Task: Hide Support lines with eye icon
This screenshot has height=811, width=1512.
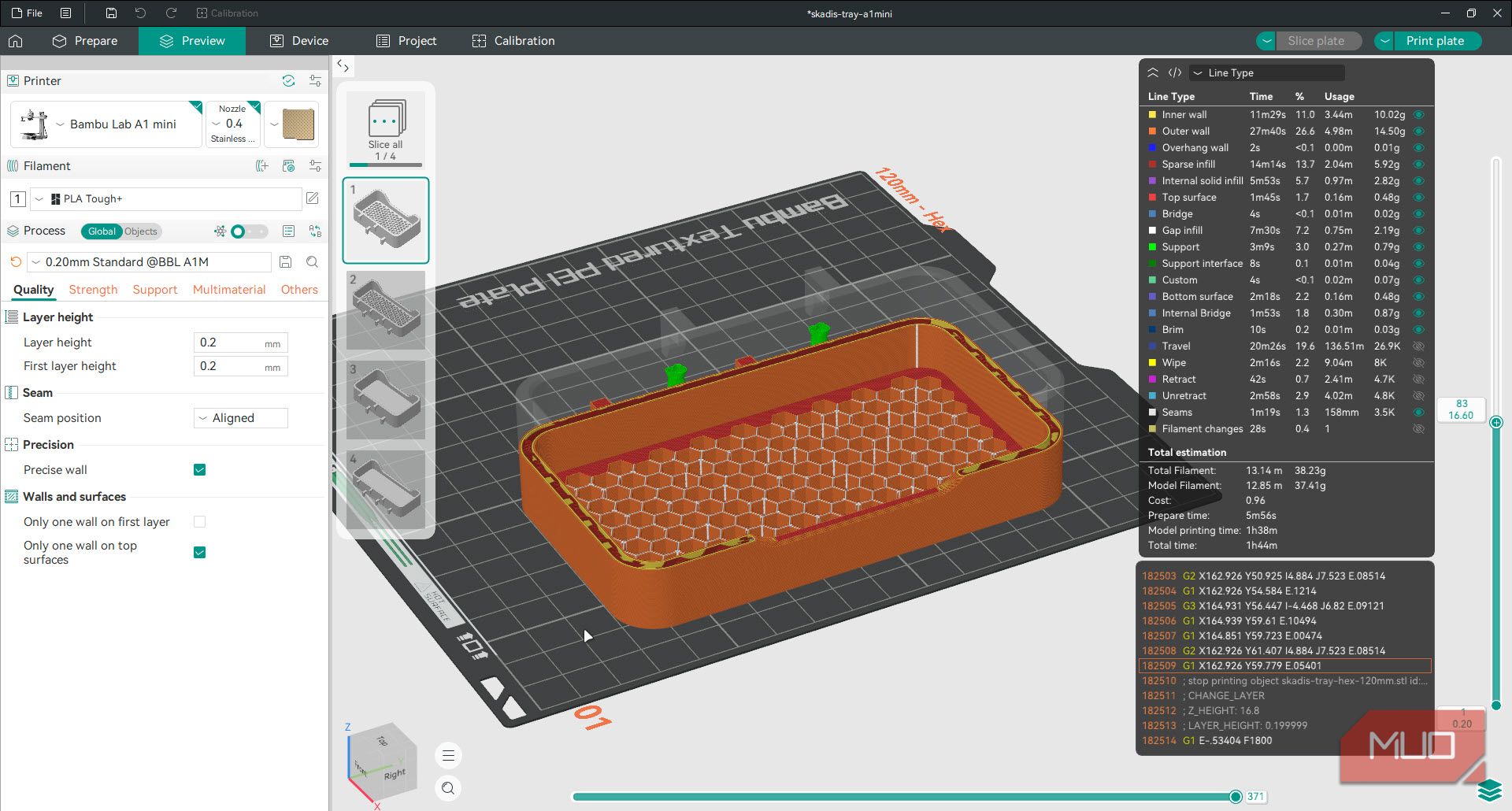Action: [x=1418, y=247]
